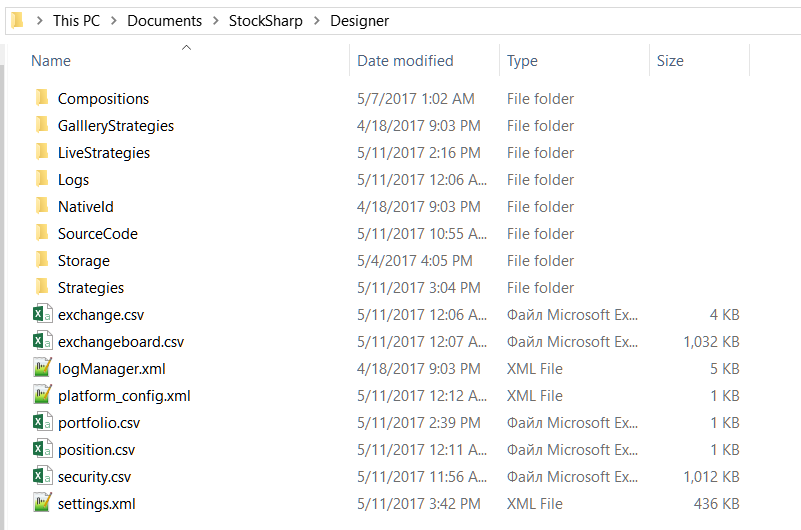Sort by the Name column header

tap(51, 61)
